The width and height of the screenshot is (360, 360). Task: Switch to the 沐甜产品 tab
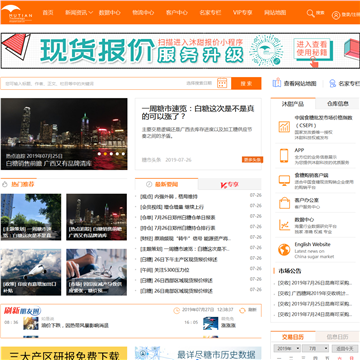pyautogui.click(x=293, y=104)
